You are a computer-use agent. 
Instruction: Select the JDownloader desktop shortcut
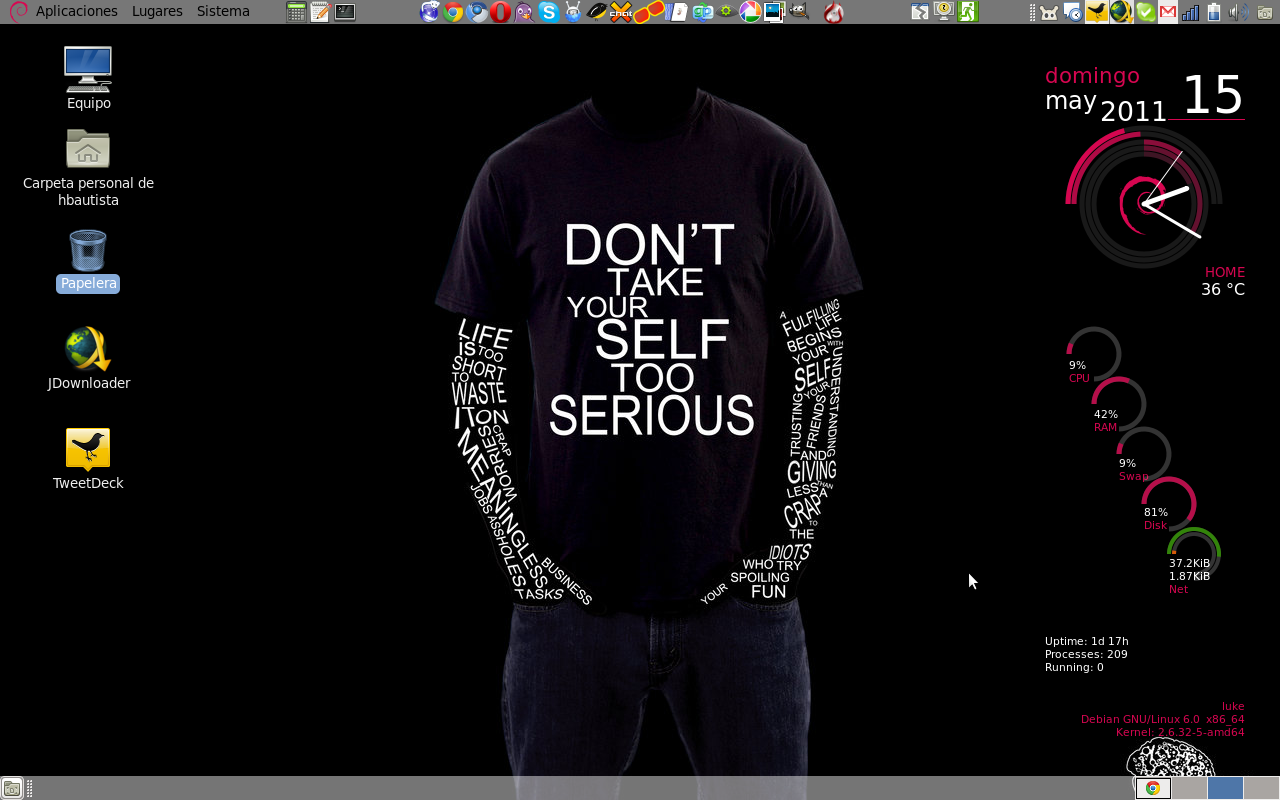point(88,358)
